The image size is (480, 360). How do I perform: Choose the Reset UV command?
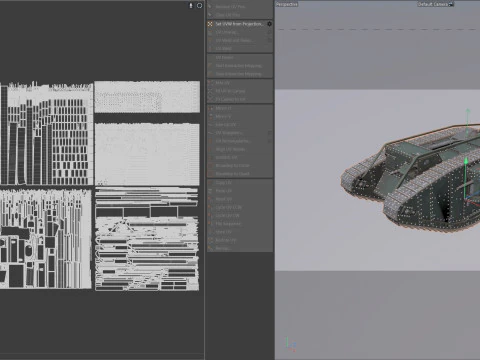(x=240, y=199)
